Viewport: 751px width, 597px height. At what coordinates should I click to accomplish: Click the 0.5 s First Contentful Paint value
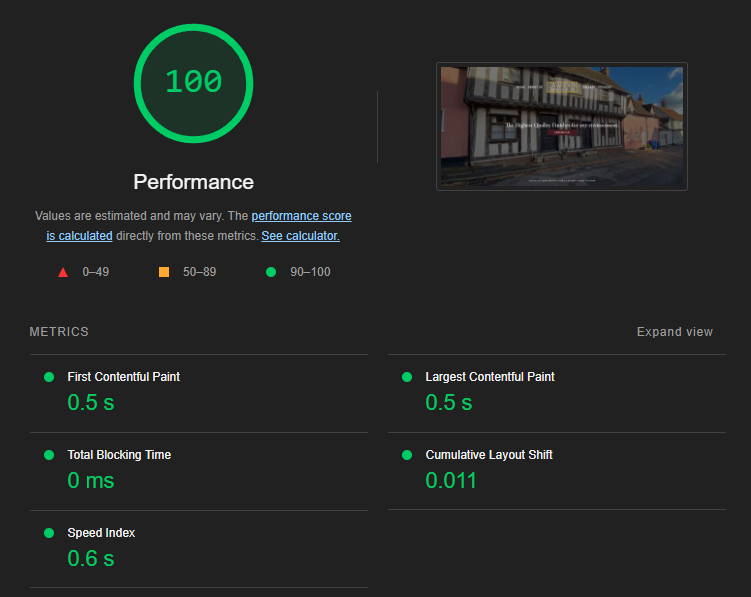tap(91, 402)
